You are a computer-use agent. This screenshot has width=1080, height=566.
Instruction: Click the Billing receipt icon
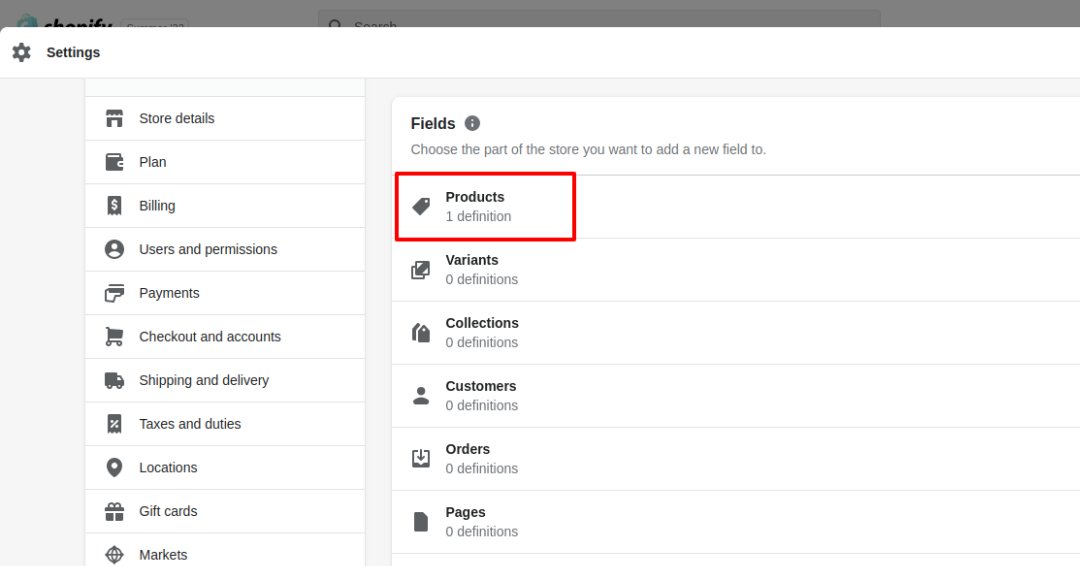(x=114, y=205)
